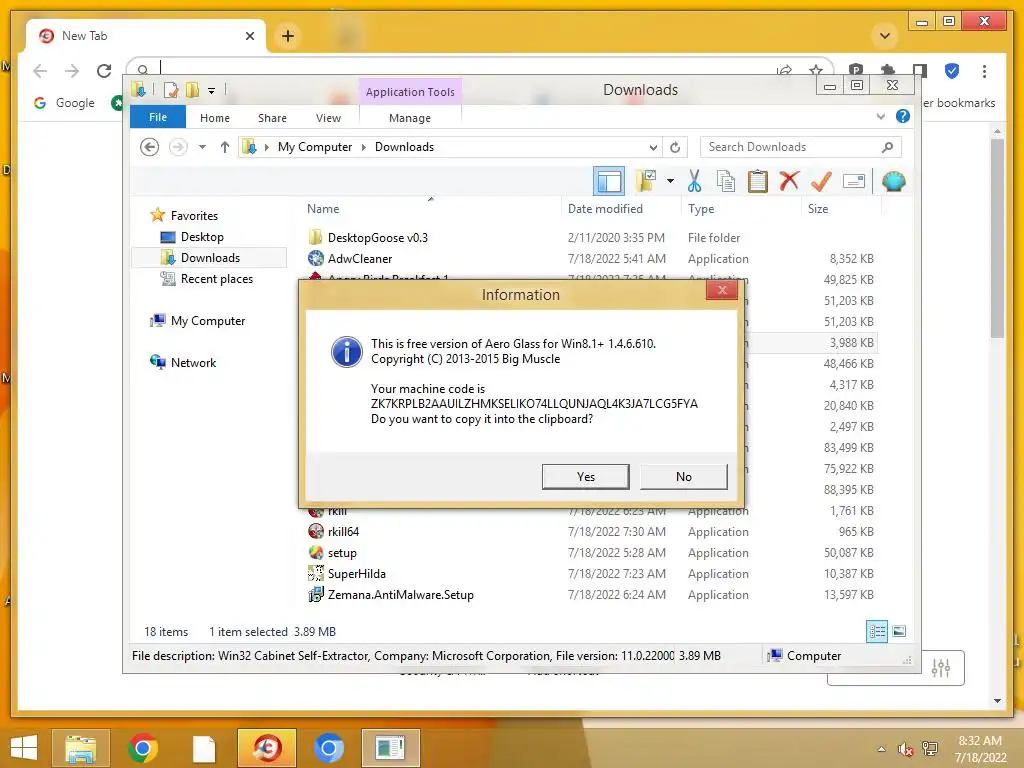1024x768 pixels.
Task: Select the setup application file
Action: point(342,552)
